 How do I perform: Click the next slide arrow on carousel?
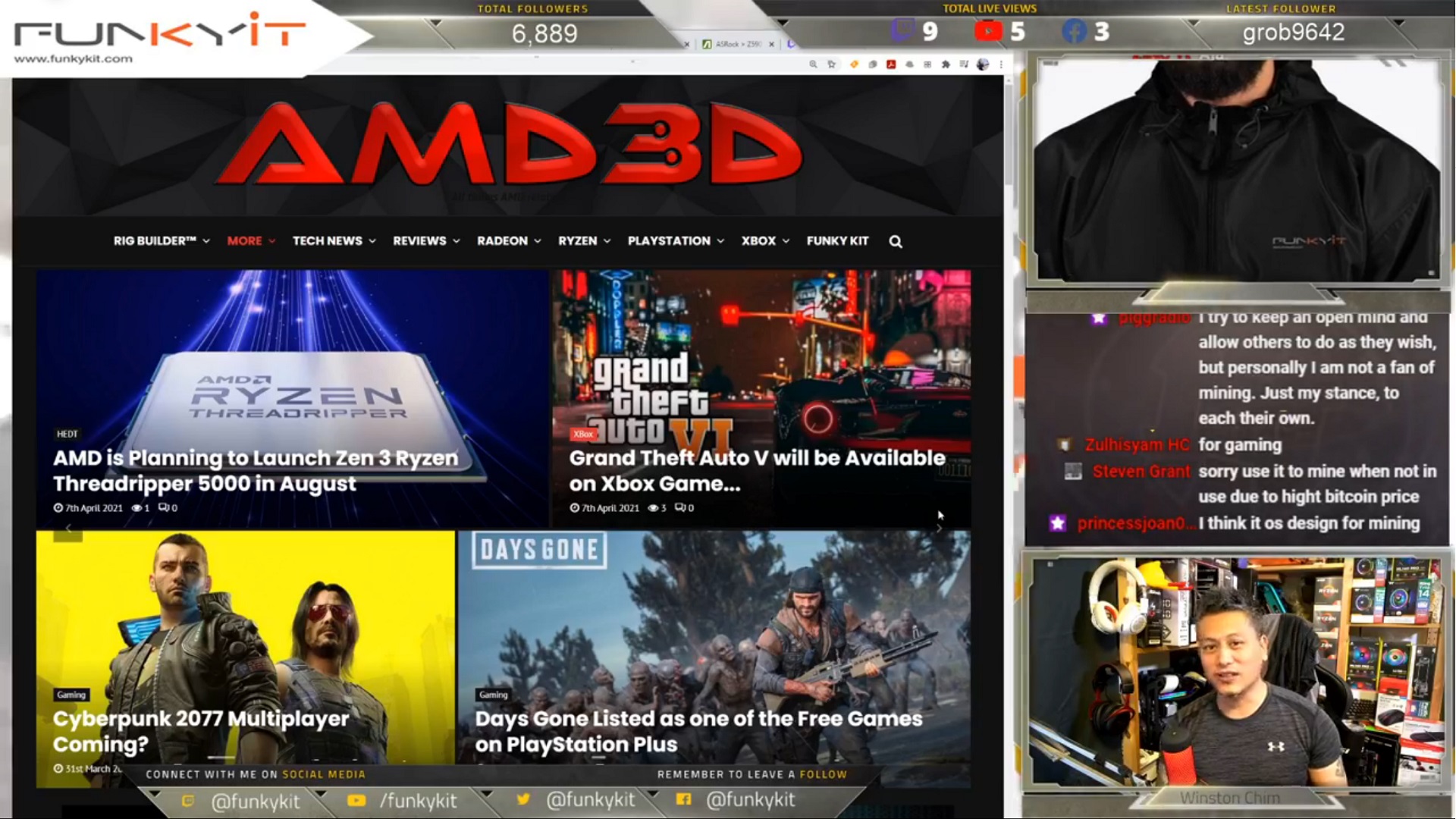[x=939, y=528]
